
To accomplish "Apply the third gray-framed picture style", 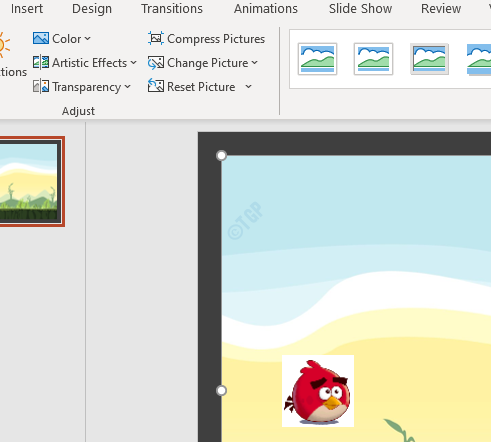I will click(429, 59).
